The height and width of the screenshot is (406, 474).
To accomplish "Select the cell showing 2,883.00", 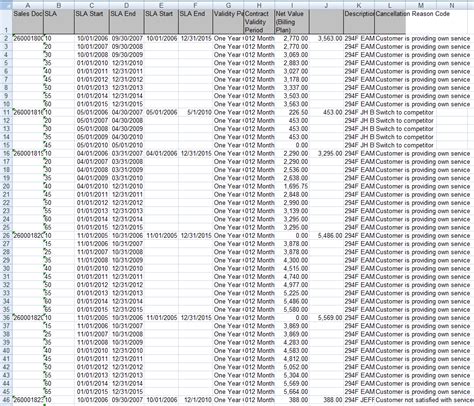I will tap(292, 63).
